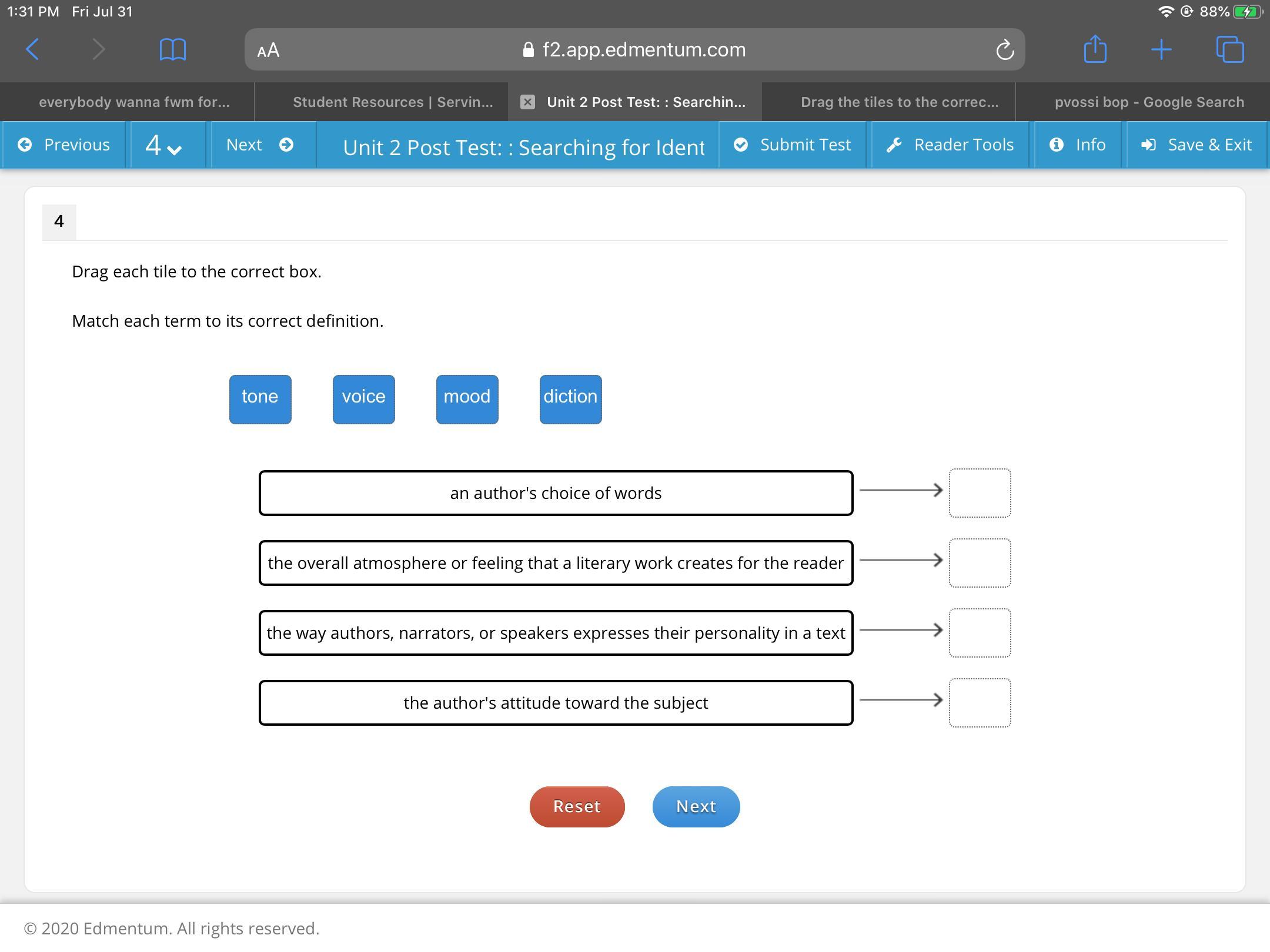1270x952 pixels.
Task: Show all tabs overview icon
Action: tap(1229, 49)
